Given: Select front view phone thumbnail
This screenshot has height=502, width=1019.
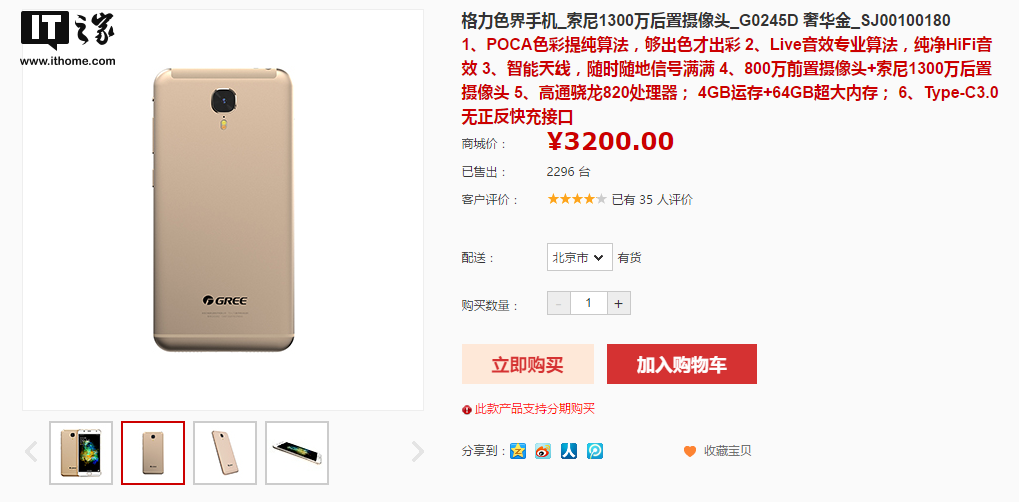Looking at the screenshot, I should point(81,453).
